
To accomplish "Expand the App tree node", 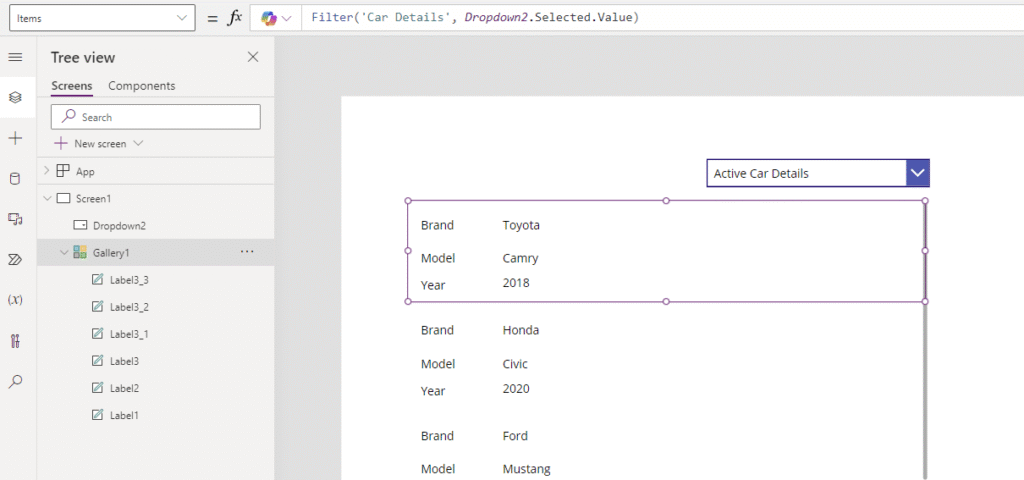I will pyautogui.click(x=46, y=171).
